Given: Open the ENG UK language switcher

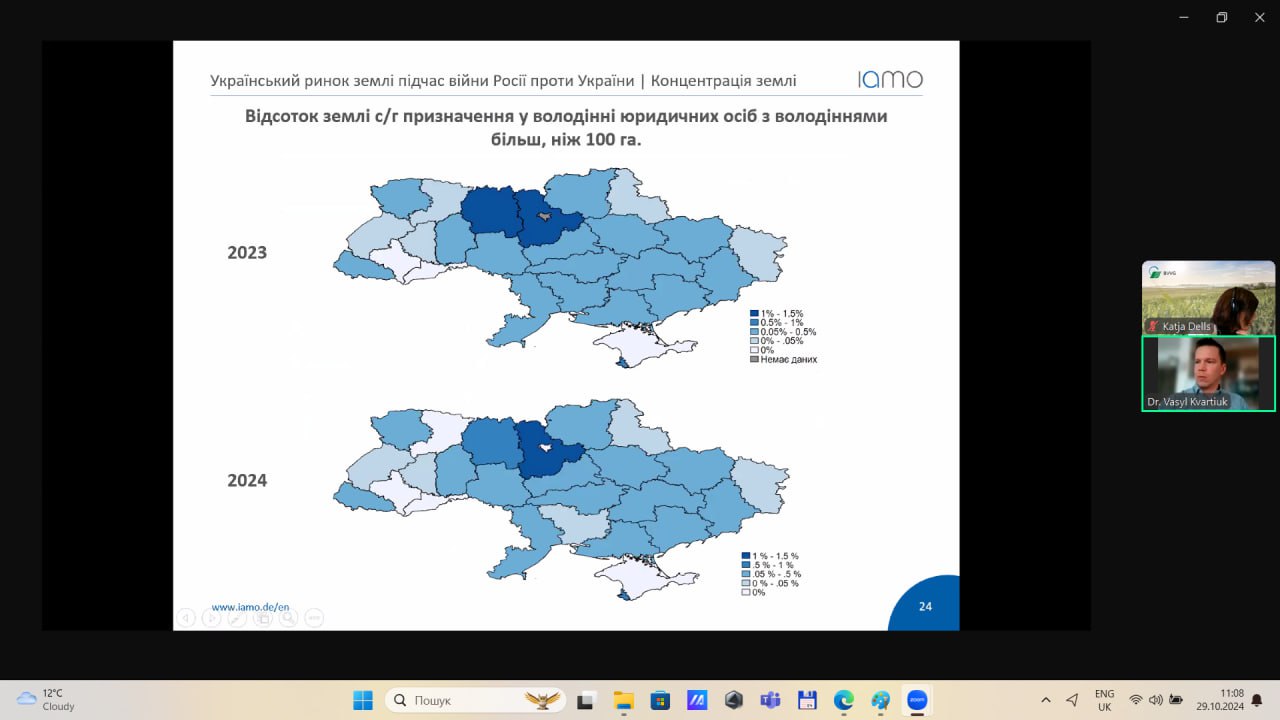Looking at the screenshot, I should click(x=1104, y=700).
